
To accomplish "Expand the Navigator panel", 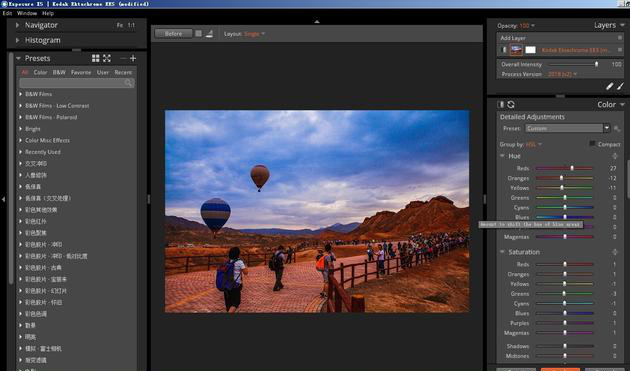I will click(x=17, y=25).
